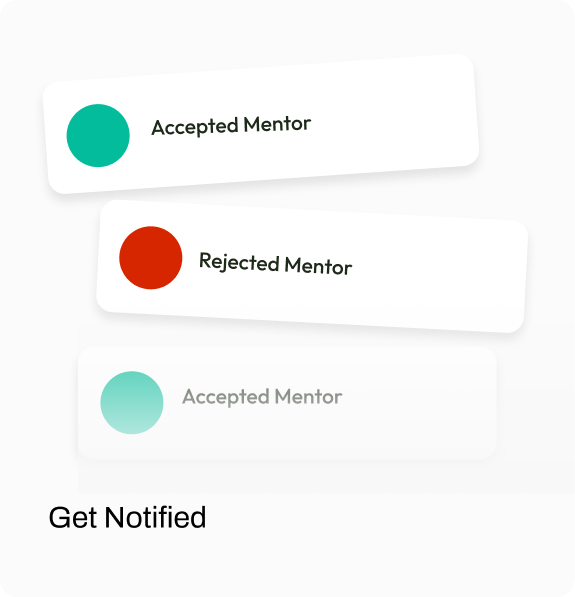Click the faded teal gradient circle
The image size is (575, 597).
pyautogui.click(x=132, y=403)
